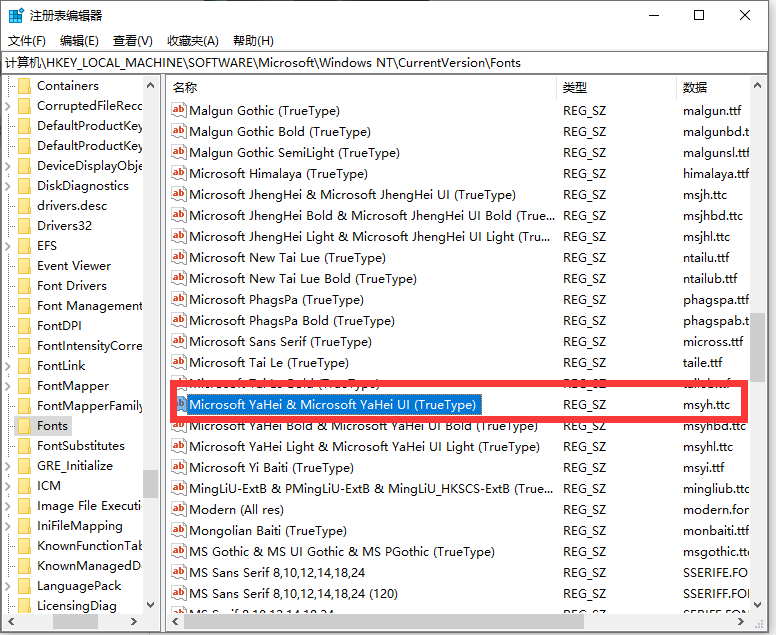
Task: Click the folder icon of DiskDiagnostics
Action: (x=24, y=186)
